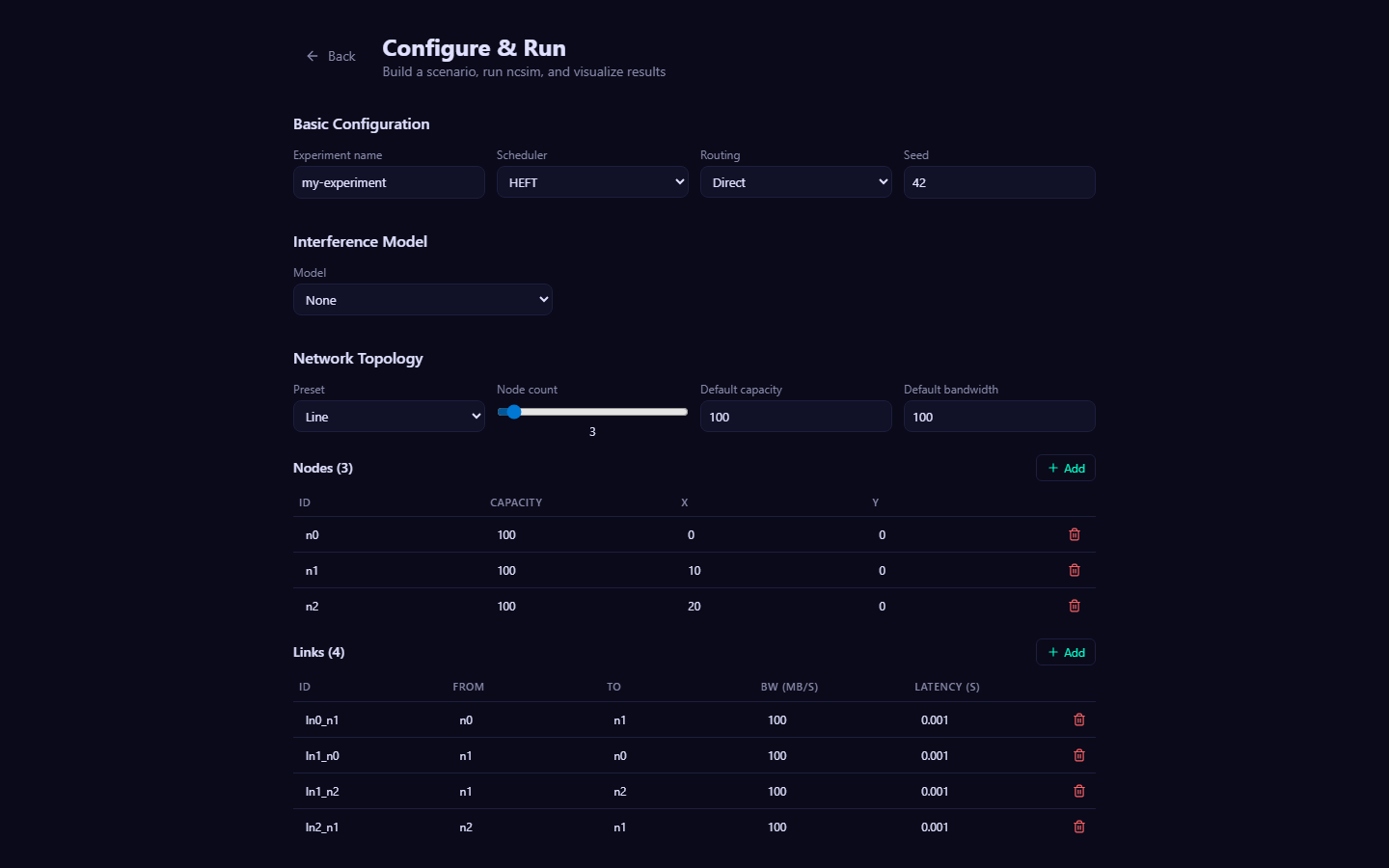Viewport: 1389px width, 868px height.
Task: Focus the Experiment name field
Action: 389,182
